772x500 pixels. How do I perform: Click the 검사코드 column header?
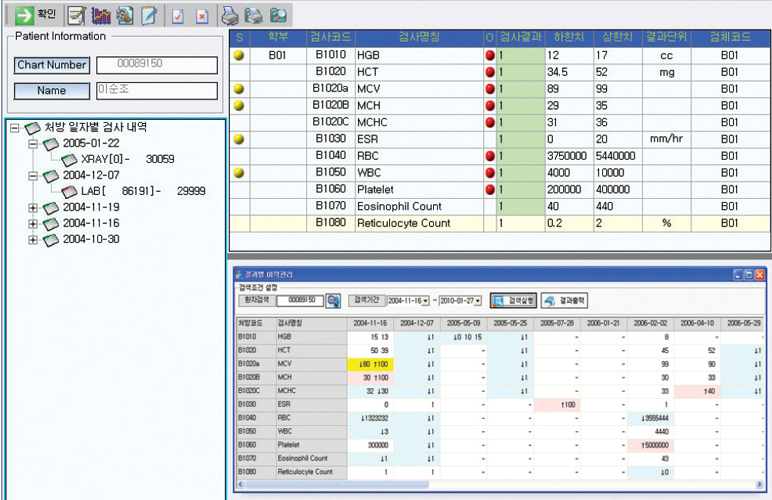(330, 37)
